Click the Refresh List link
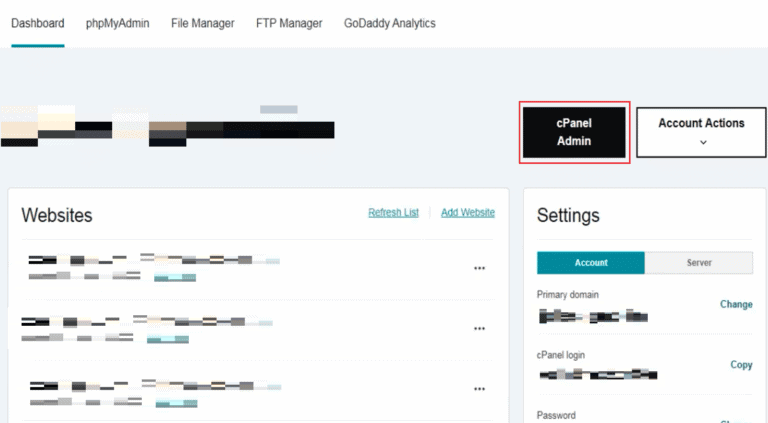This screenshot has height=423, width=768. 393,213
